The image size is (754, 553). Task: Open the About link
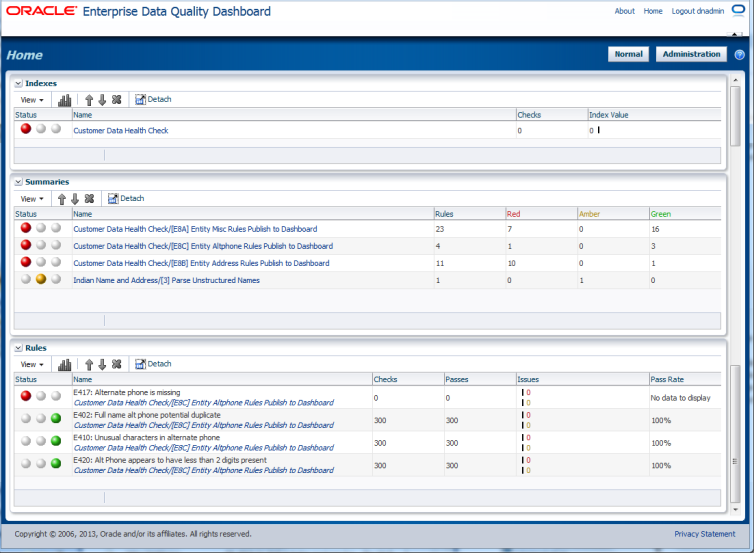[625, 11]
